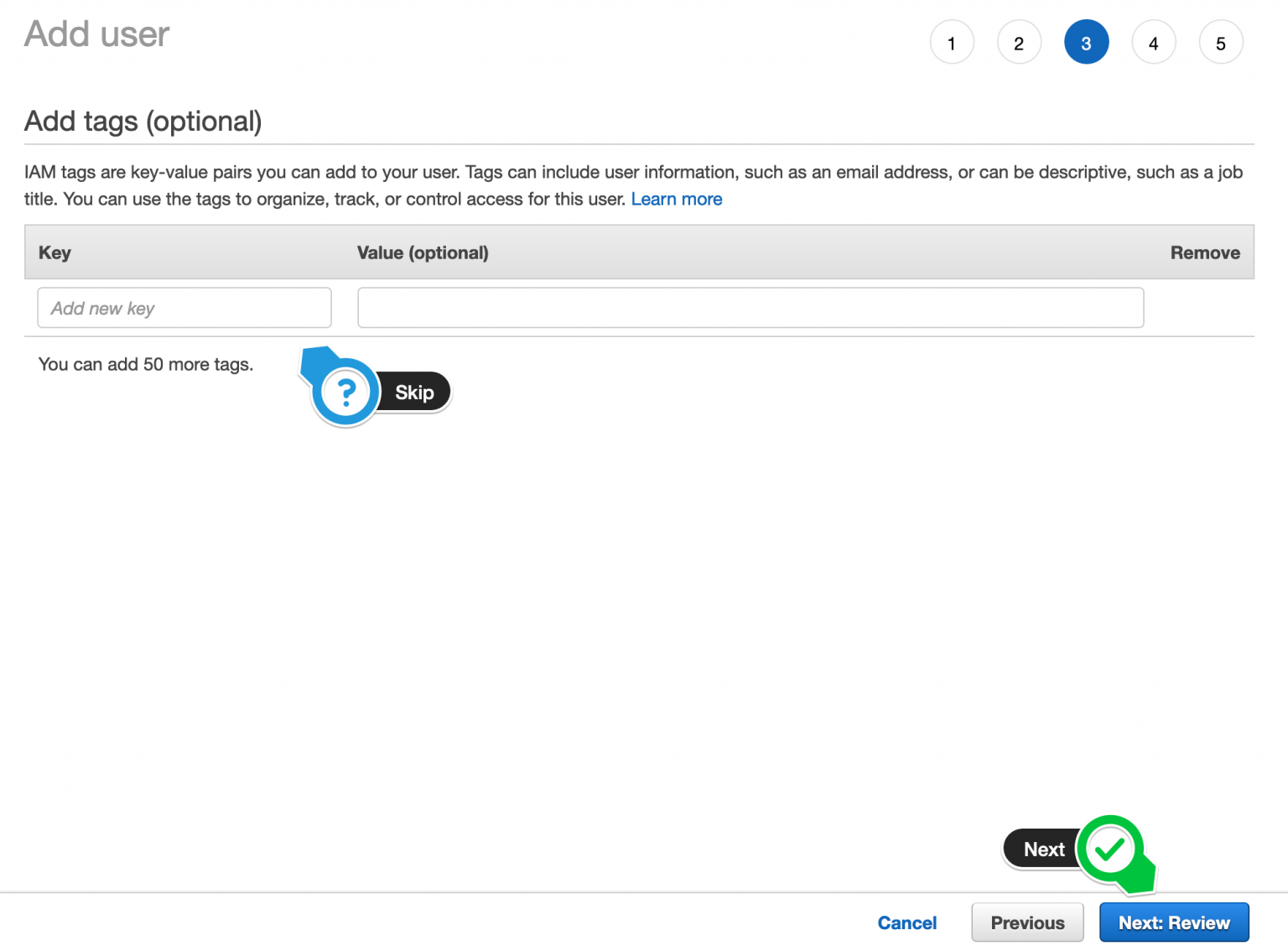This screenshot has width=1288, height=951.
Task: Cancel the Add user process
Action: [907, 922]
